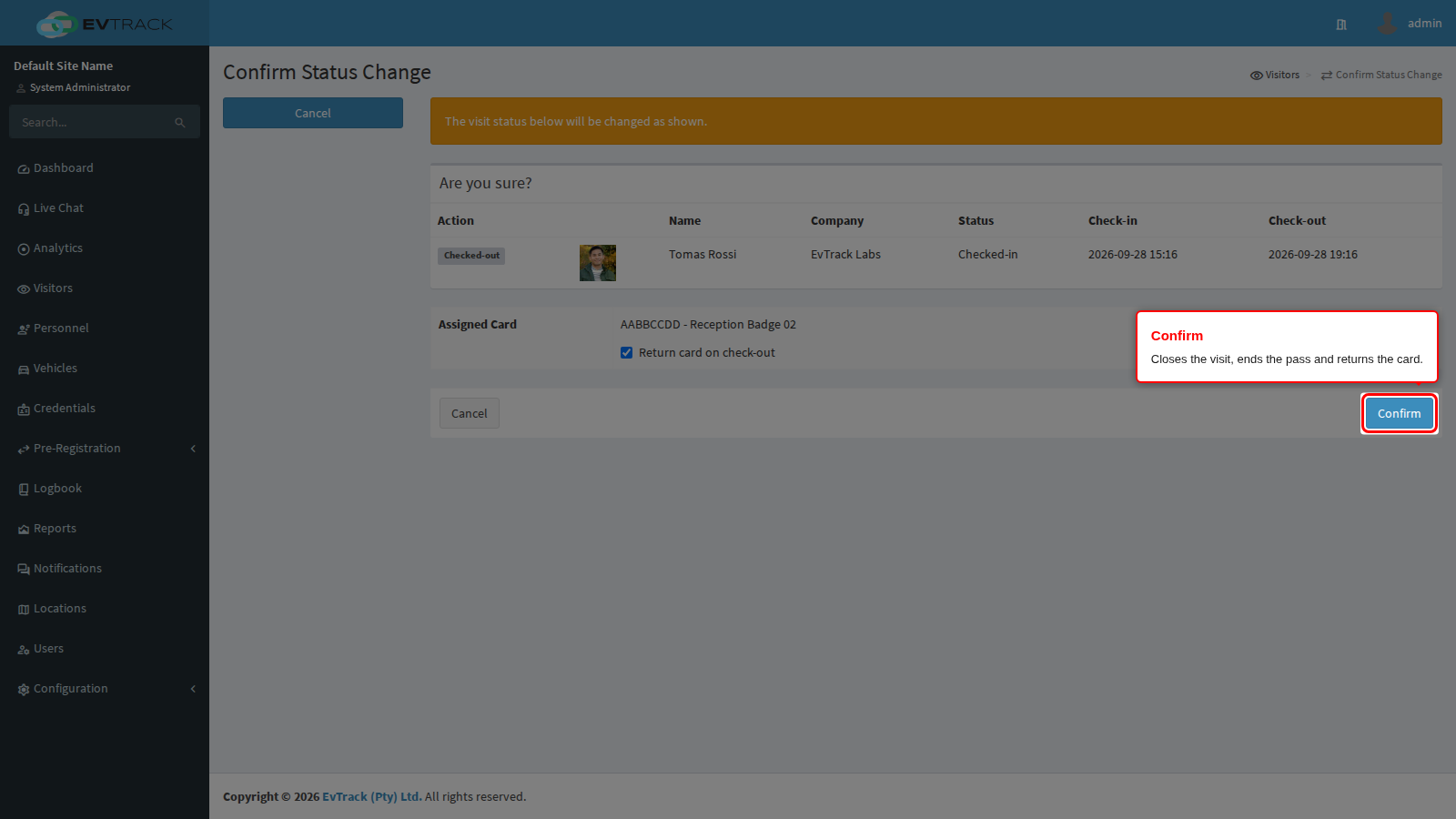Screen dimensions: 1456x819
Task: Click the breadcrumb Visitors eye icon
Action: click(1256, 76)
